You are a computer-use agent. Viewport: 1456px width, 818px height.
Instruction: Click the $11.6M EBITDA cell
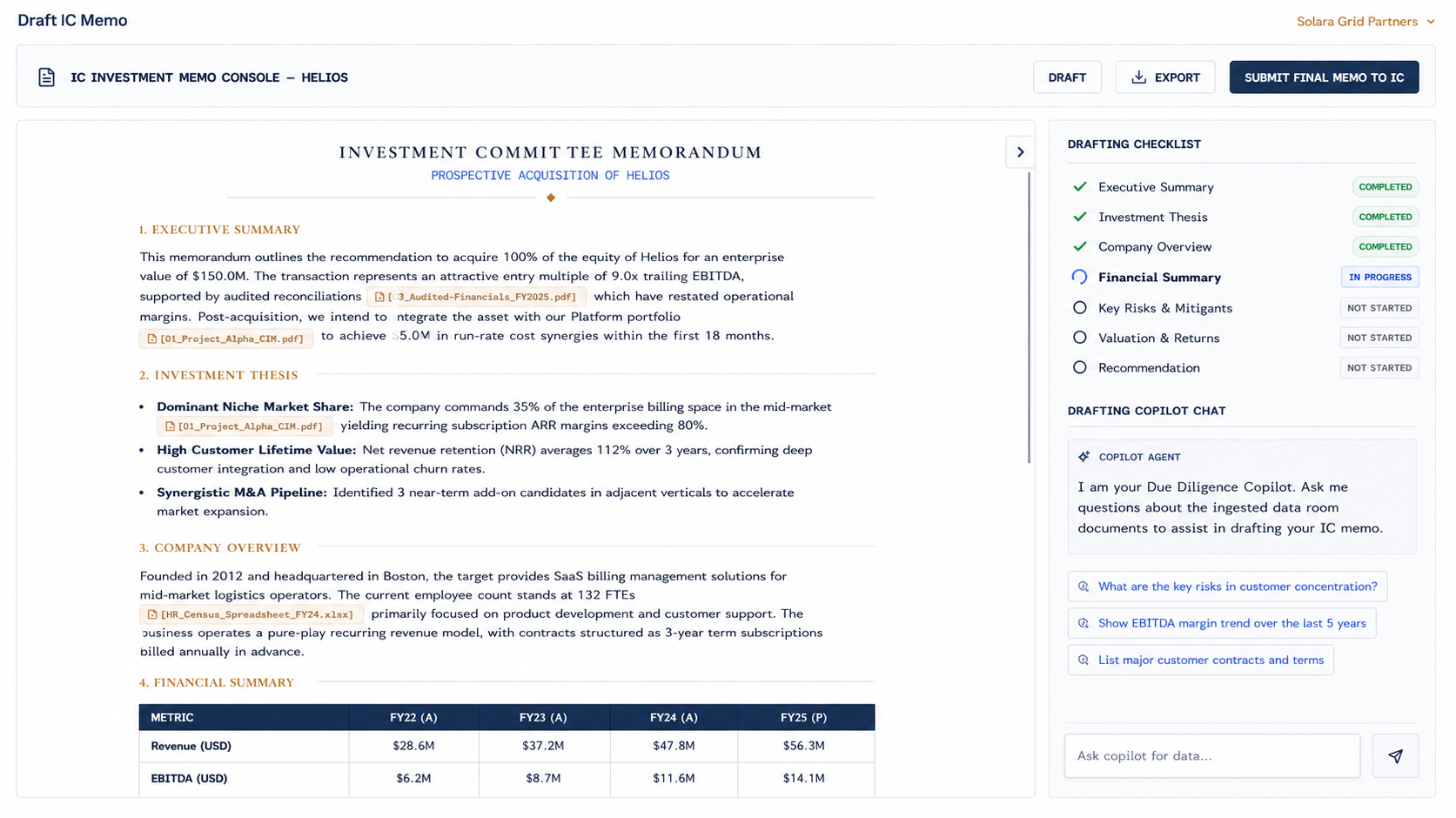point(674,778)
